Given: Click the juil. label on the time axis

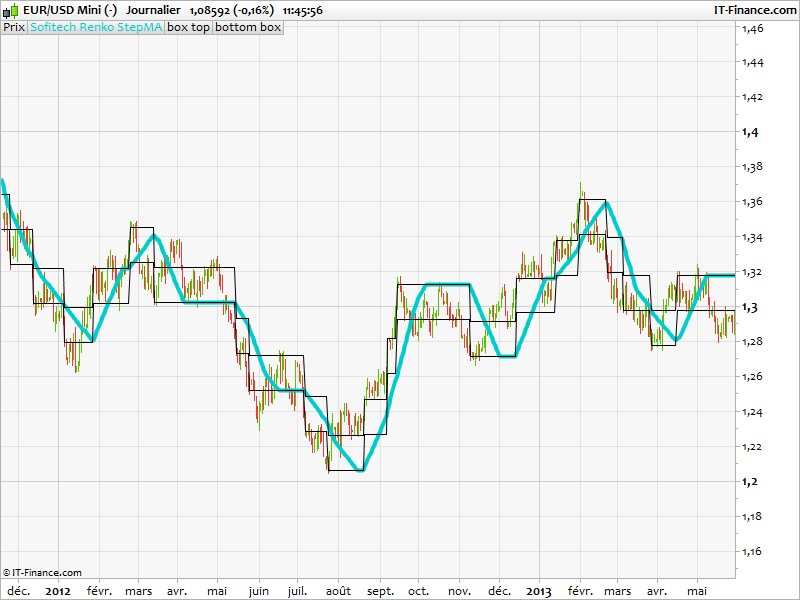Looking at the screenshot, I should click(x=298, y=591).
